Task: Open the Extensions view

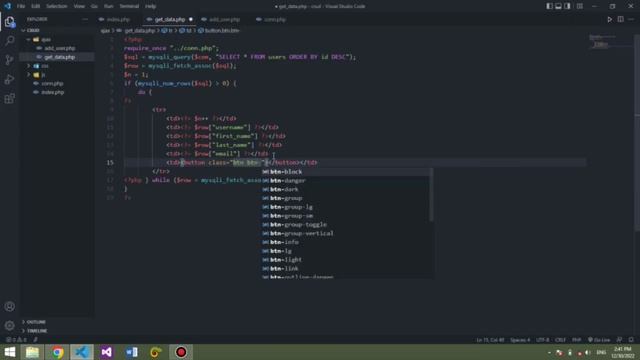Action: [9, 98]
